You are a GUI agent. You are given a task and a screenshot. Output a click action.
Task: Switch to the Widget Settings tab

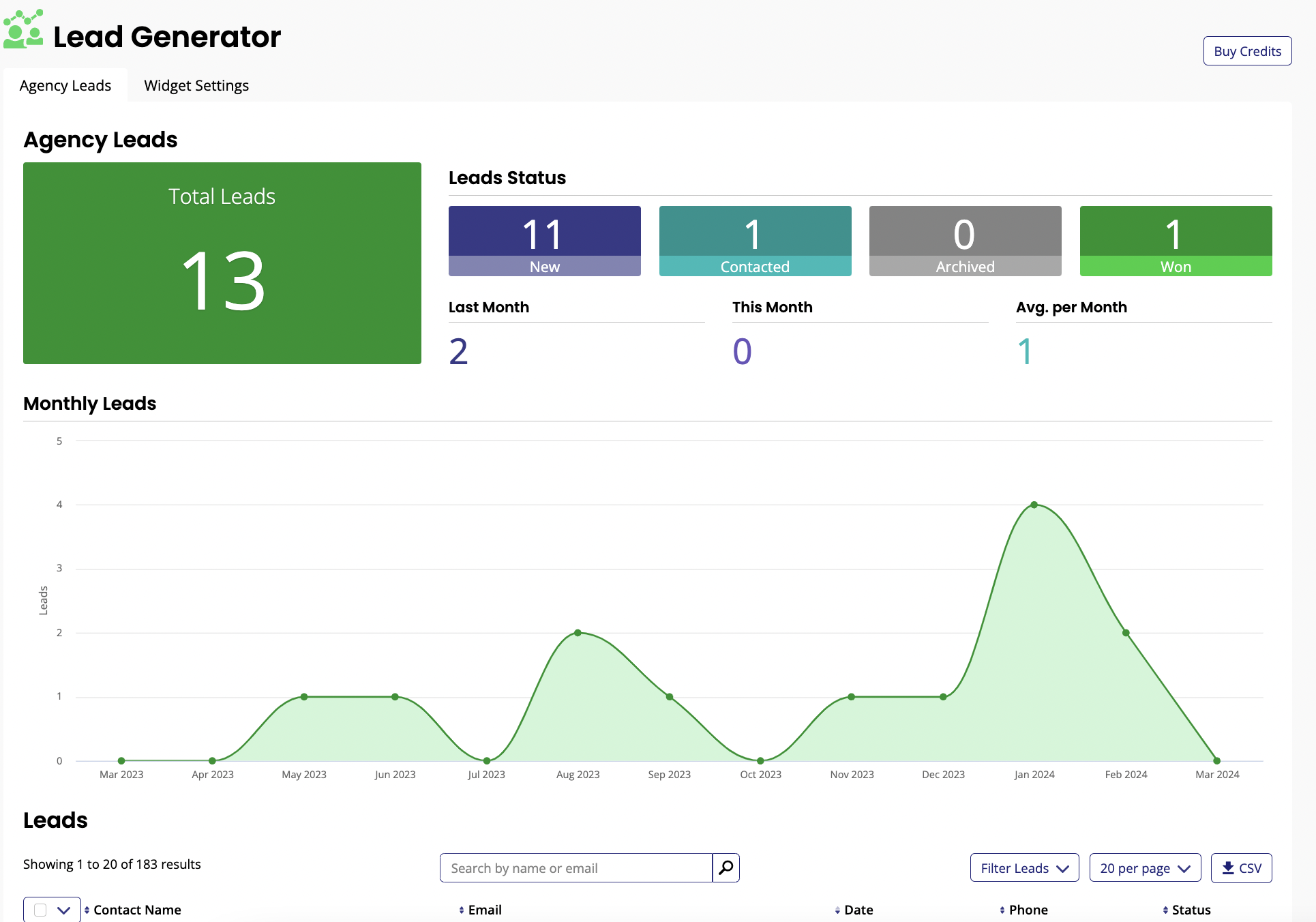(x=196, y=85)
